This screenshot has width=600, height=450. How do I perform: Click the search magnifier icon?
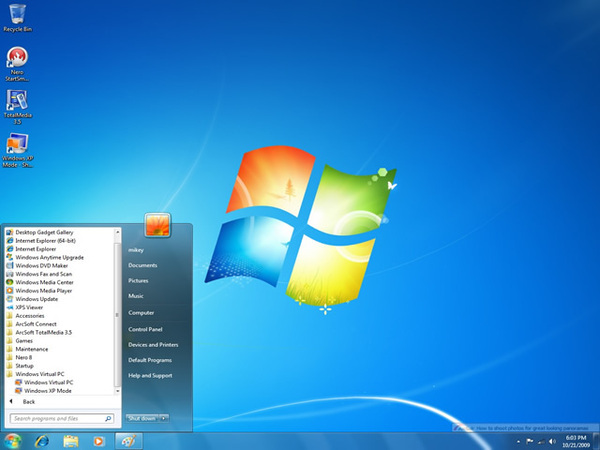click(x=108, y=419)
